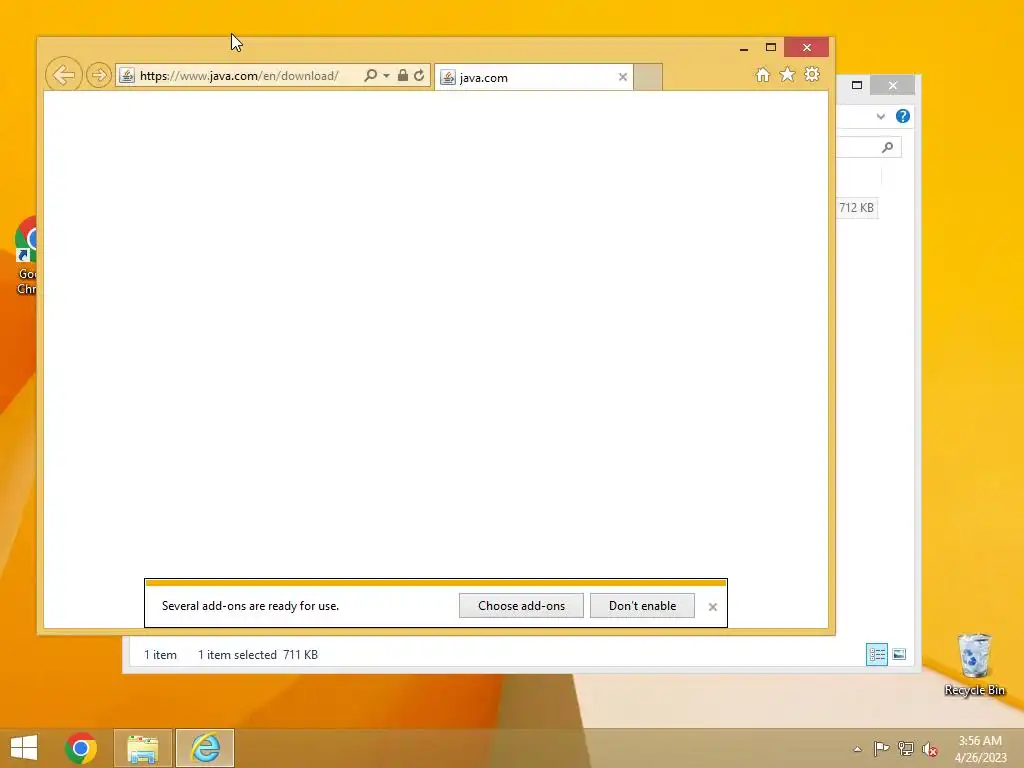Open the Action Center flag icon

click(881, 748)
